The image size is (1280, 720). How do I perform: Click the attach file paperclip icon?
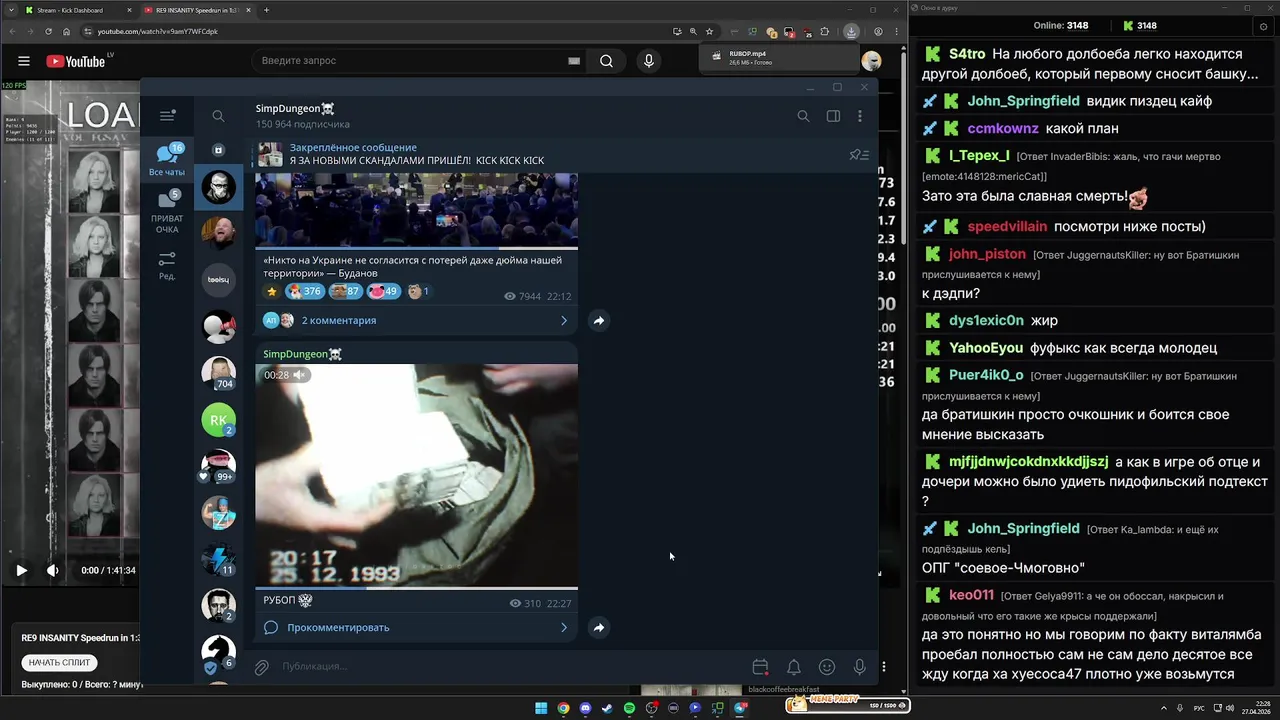pyautogui.click(x=262, y=667)
